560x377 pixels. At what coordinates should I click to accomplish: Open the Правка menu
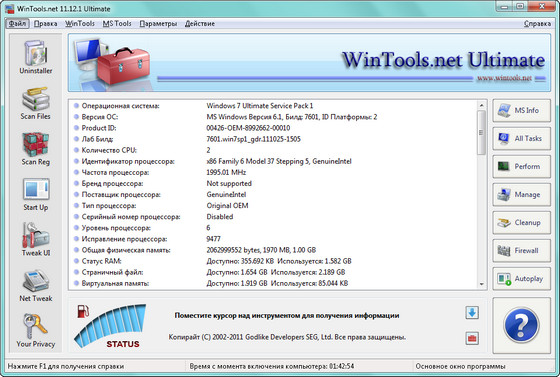click(45, 24)
